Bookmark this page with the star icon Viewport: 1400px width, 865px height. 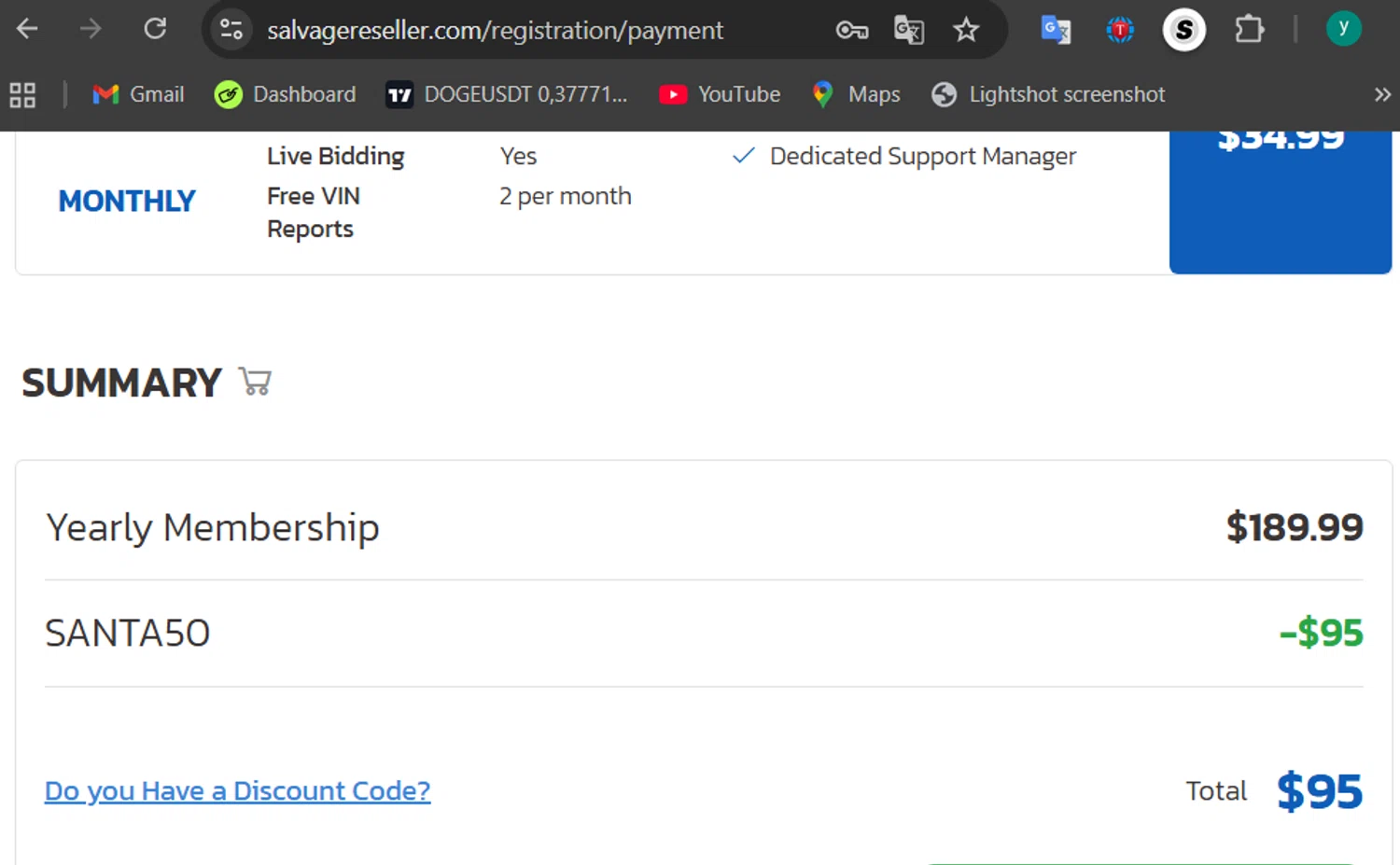click(966, 31)
